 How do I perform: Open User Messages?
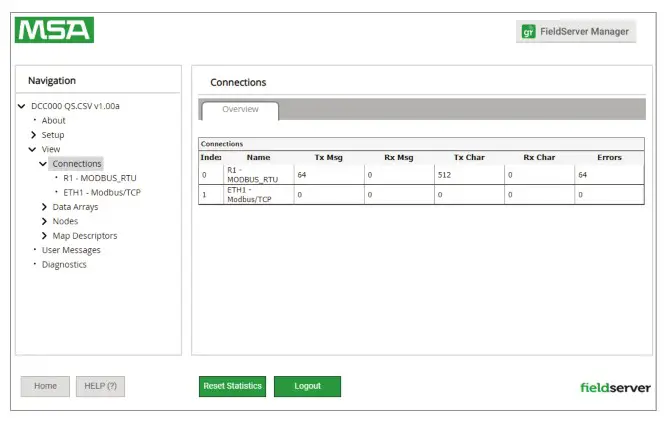[x=71, y=250]
